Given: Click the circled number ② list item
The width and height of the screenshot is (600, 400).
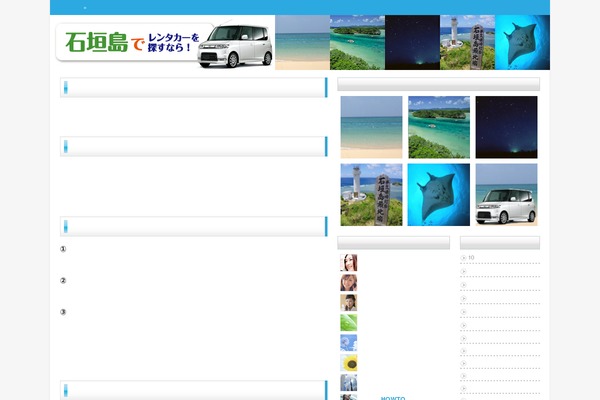Looking at the screenshot, I should 63,281.
